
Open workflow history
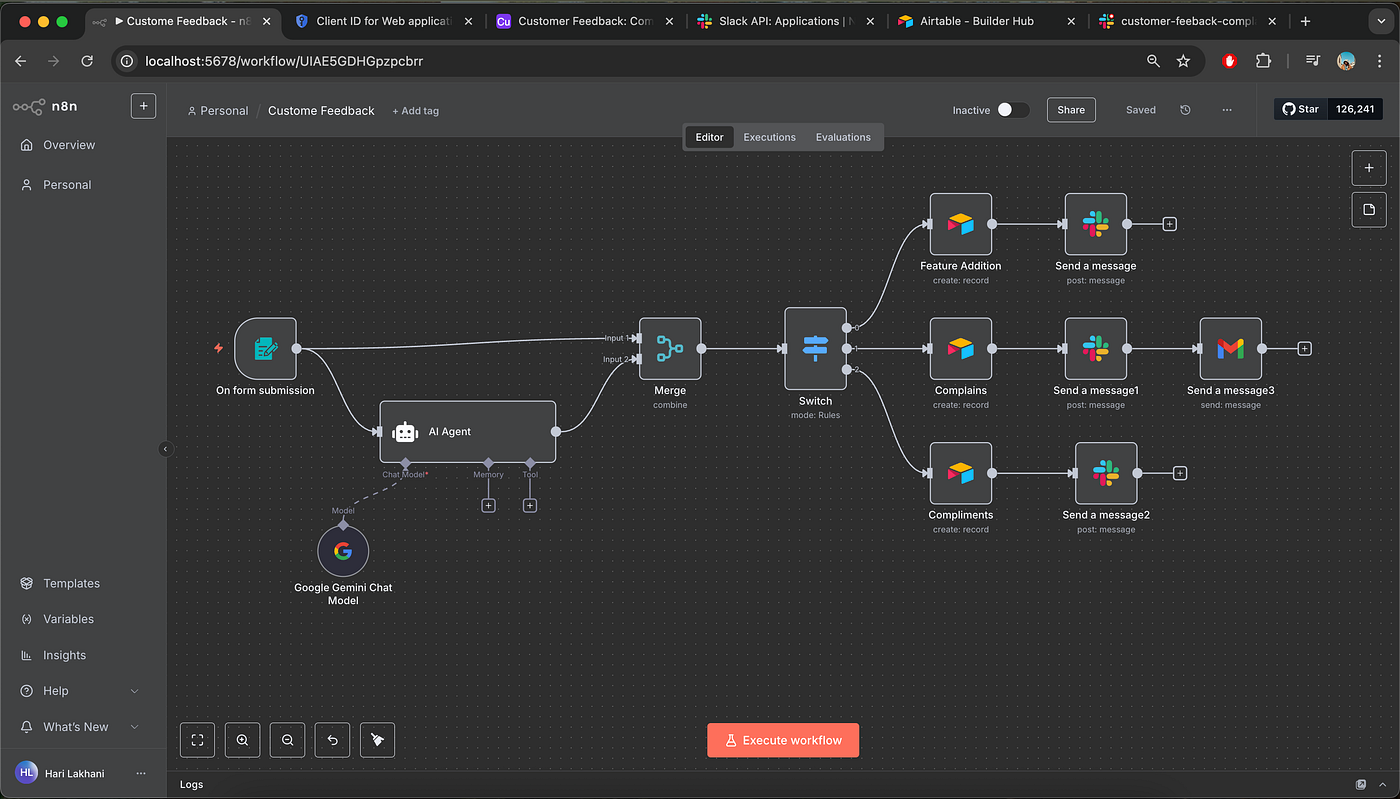coord(1185,110)
